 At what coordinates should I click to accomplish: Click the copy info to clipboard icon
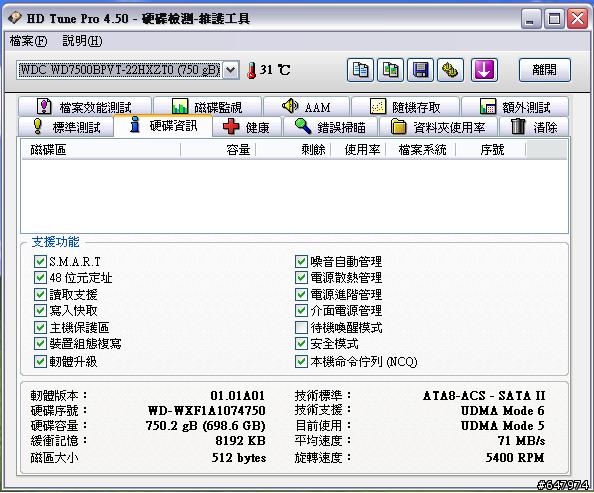tap(360, 70)
